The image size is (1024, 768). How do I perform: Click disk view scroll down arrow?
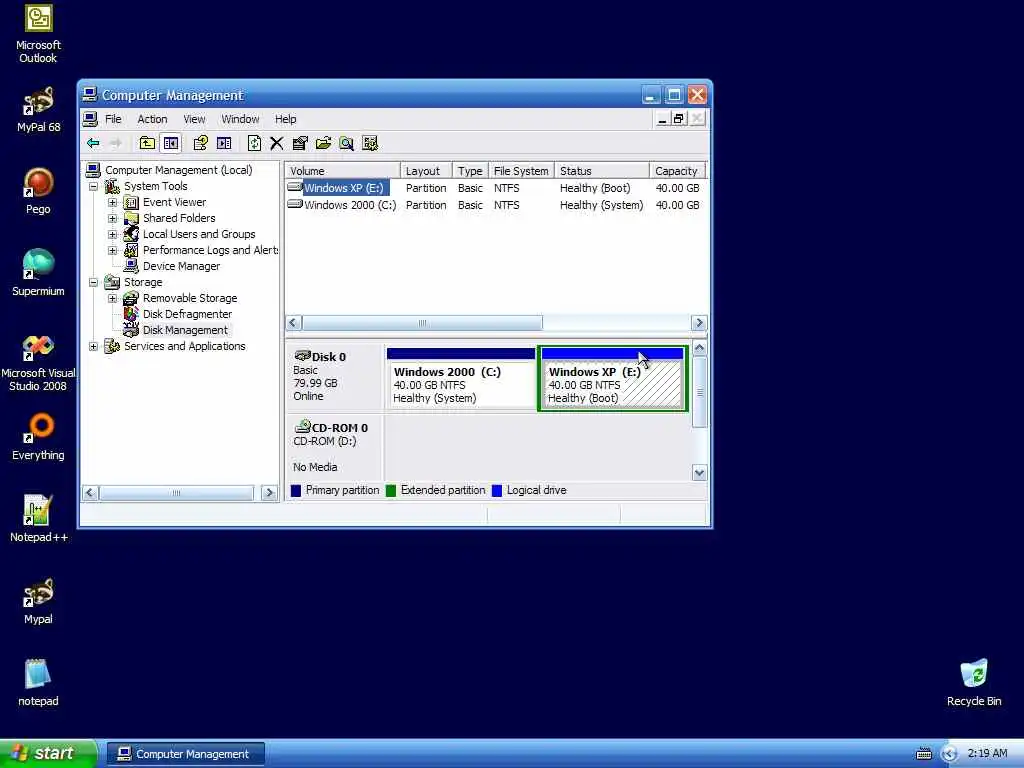pos(699,473)
